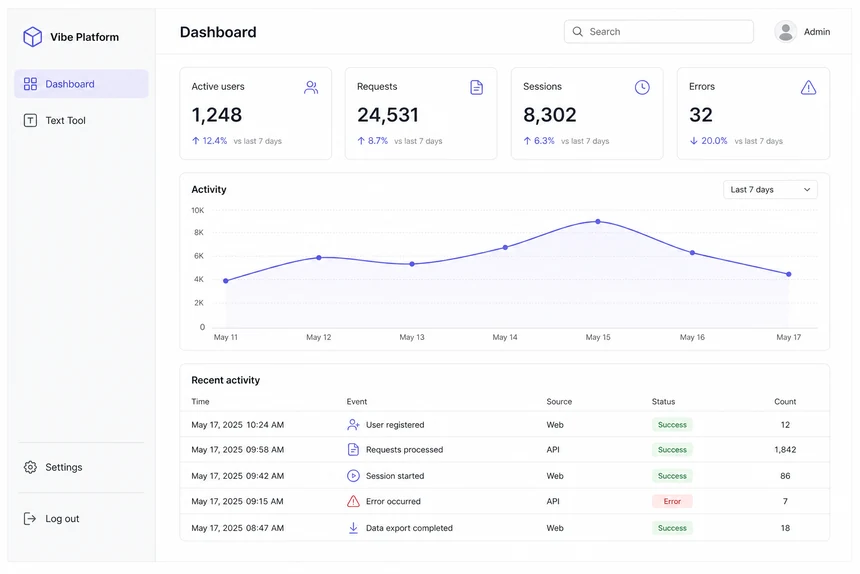Click the Errors warning triangle icon

coord(808,87)
